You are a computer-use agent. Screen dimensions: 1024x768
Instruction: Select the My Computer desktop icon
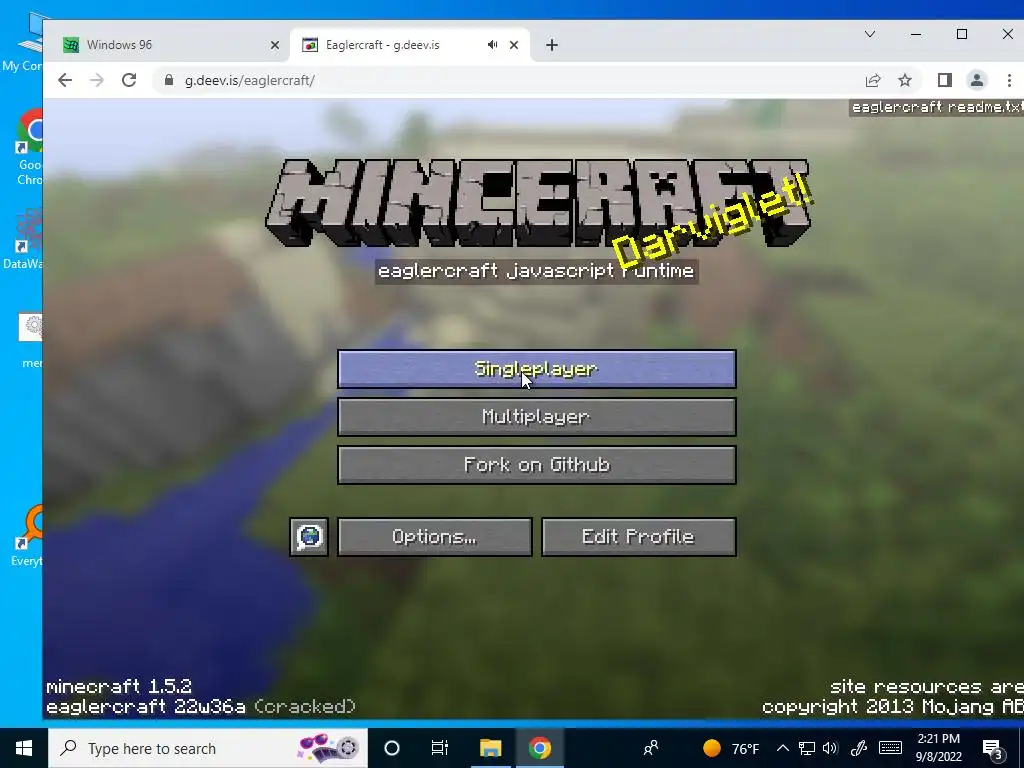tap(22, 42)
